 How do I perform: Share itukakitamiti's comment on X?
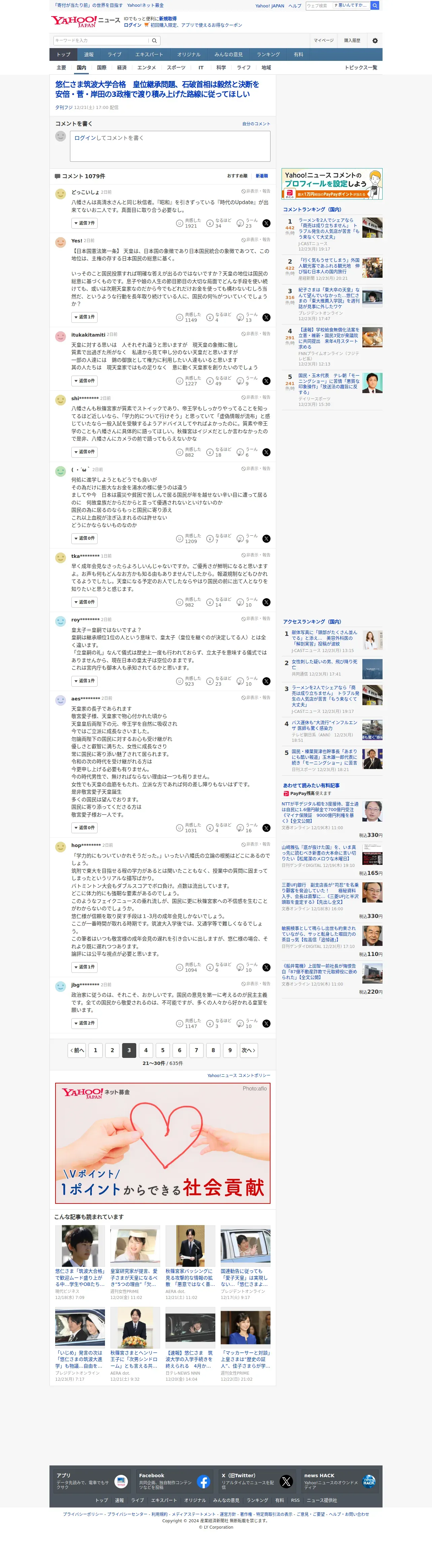click(266, 381)
